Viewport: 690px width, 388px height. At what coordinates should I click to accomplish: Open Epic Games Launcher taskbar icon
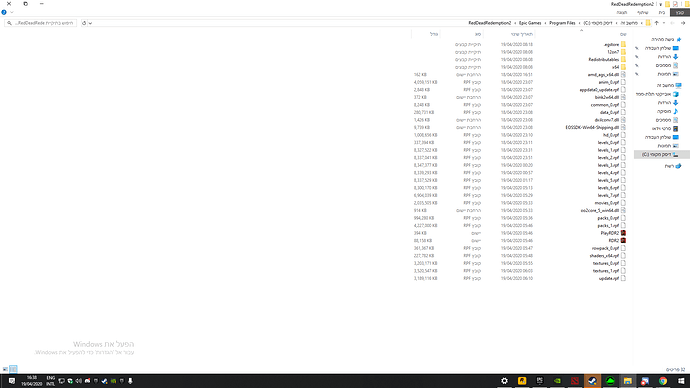(540, 381)
